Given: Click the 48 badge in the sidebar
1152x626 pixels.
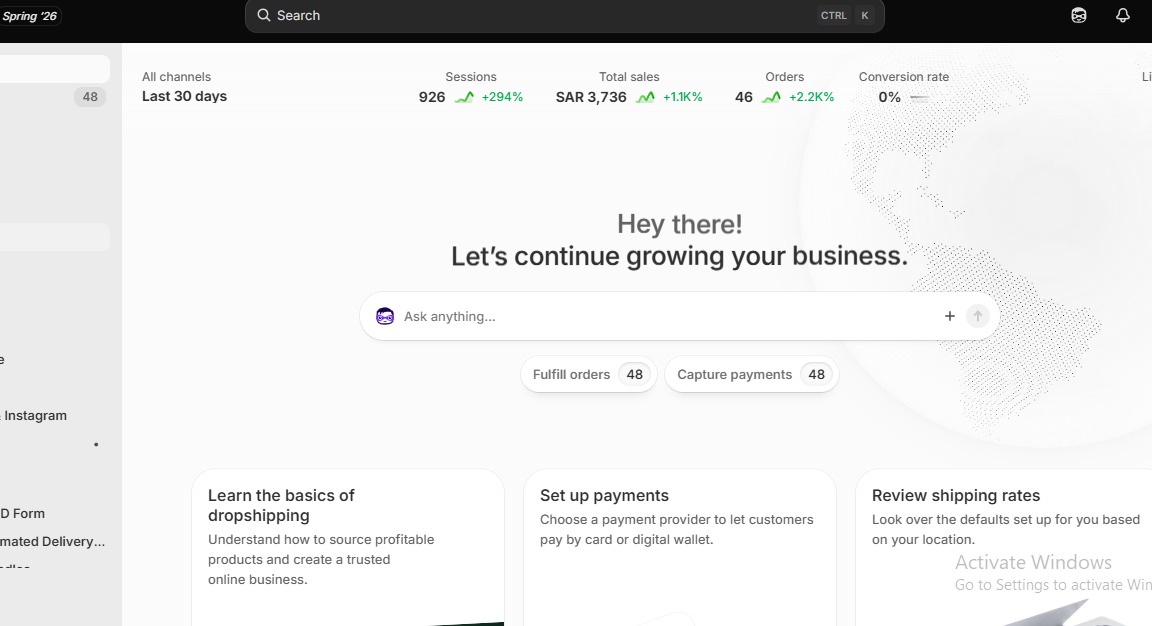Looking at the screenshot, I should coord(90,97).
